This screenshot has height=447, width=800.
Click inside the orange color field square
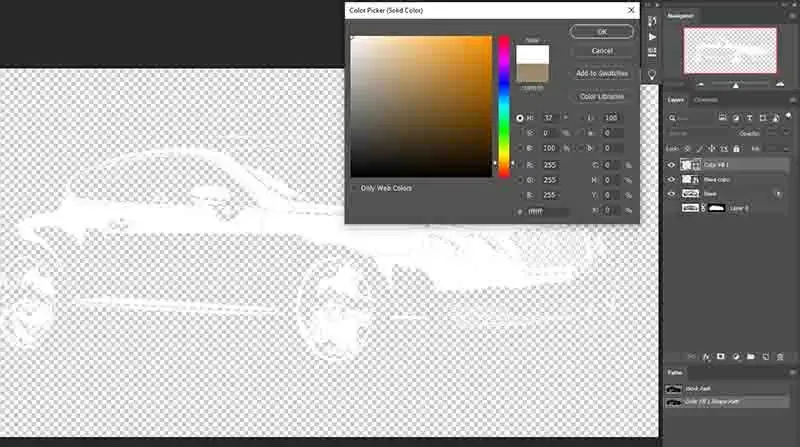point(421,106)
